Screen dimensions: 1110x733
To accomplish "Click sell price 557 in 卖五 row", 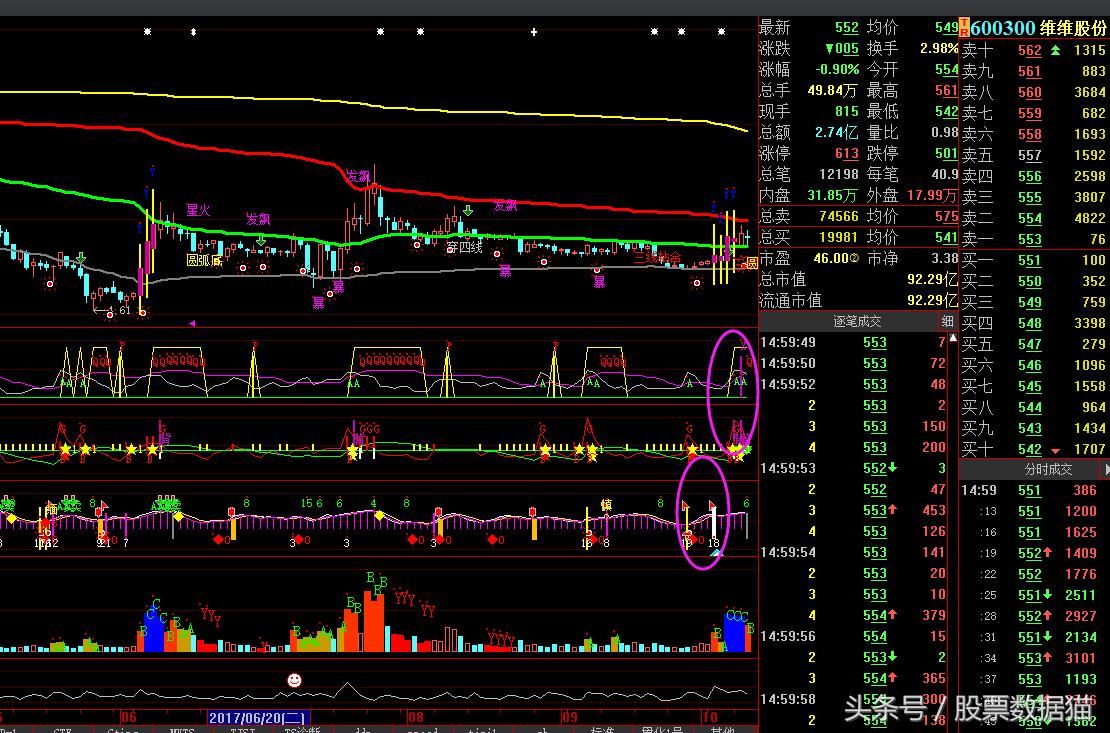I will (x=1030, y=155).
